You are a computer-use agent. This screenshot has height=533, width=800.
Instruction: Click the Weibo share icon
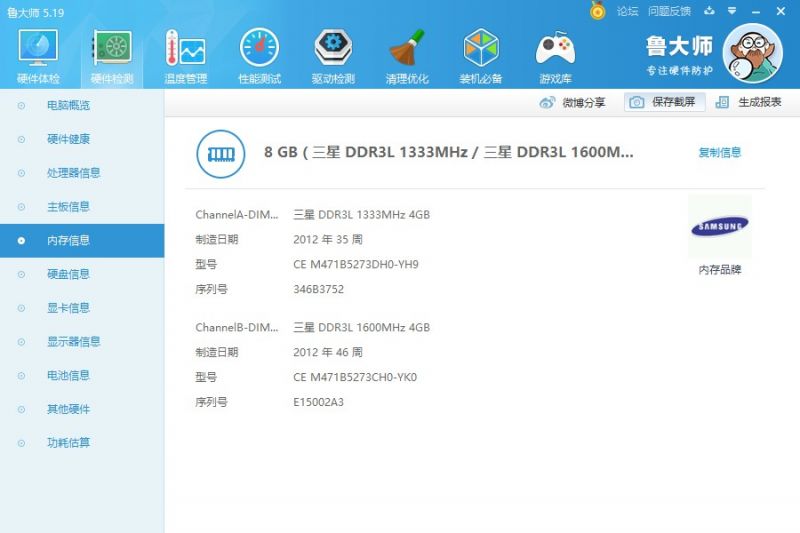click(x=547, y=103)
